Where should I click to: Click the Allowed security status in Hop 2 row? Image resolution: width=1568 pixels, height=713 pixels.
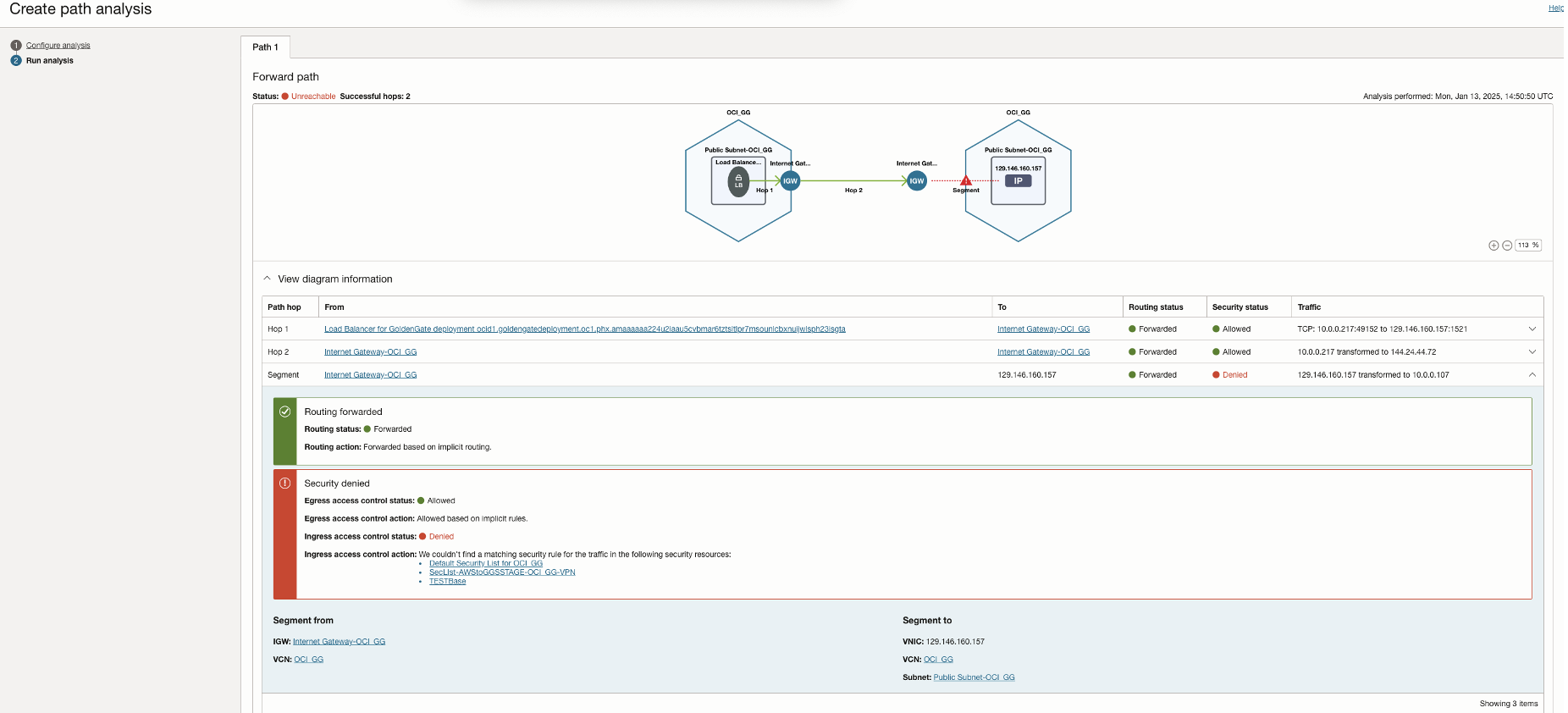(1237, 352)
